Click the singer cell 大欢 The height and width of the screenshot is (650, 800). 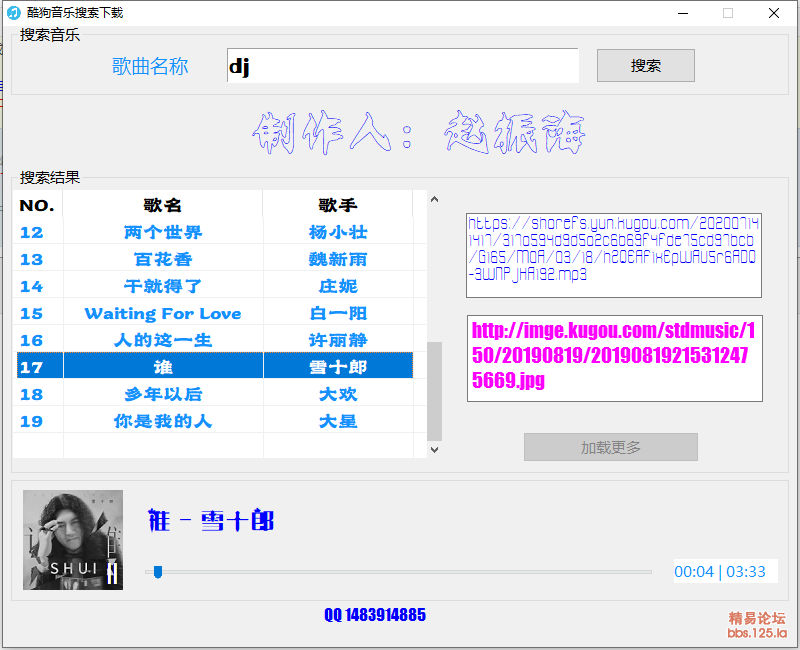[x=338, y=394]
